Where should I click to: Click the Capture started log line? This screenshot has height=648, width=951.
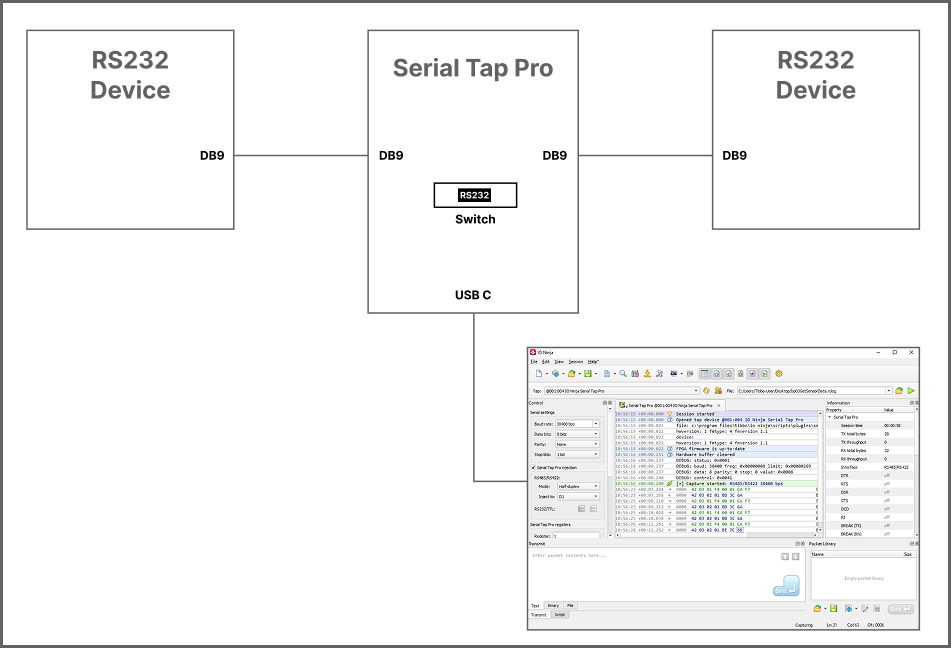tap(716, 484)
